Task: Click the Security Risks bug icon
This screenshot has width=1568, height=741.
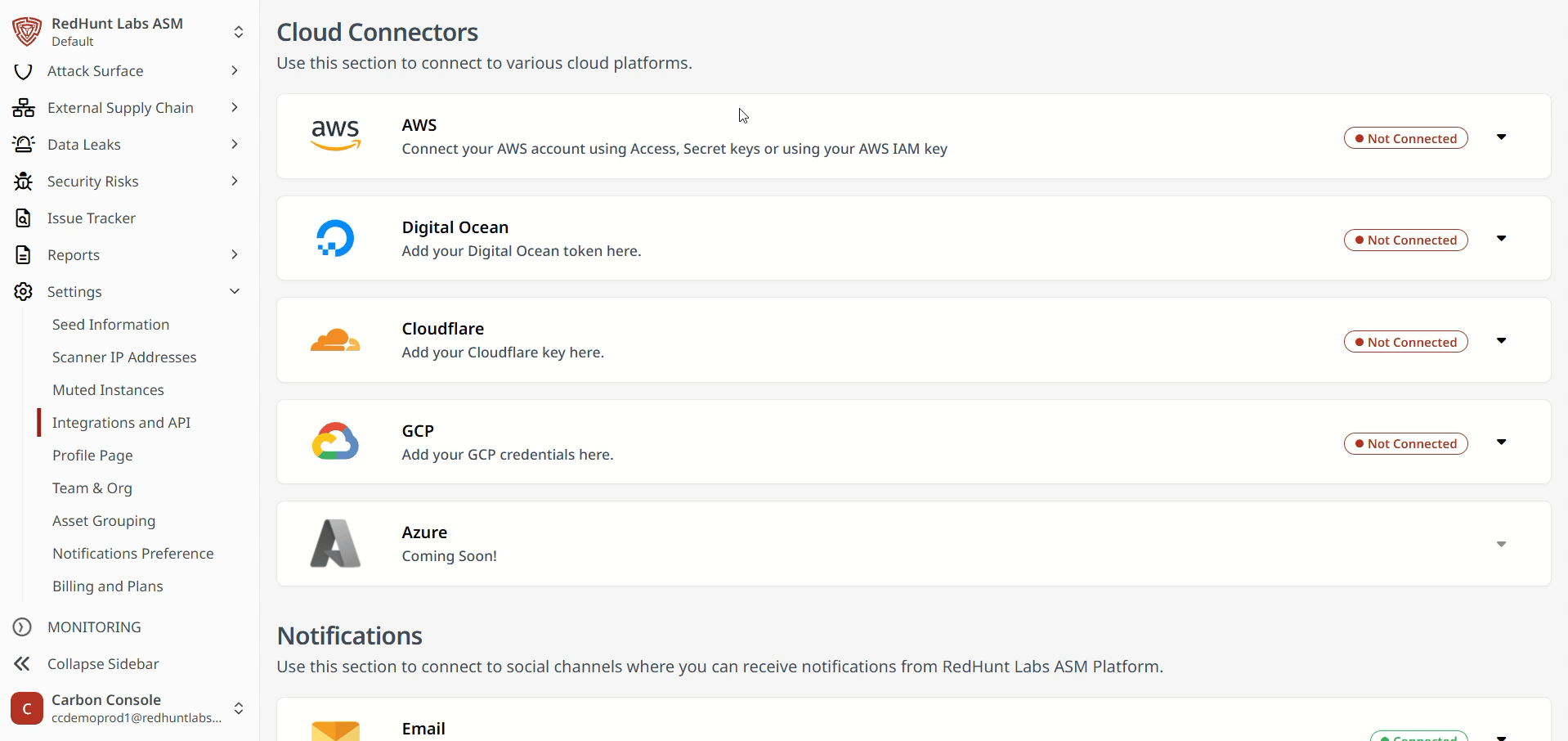Action: (24, 182)
